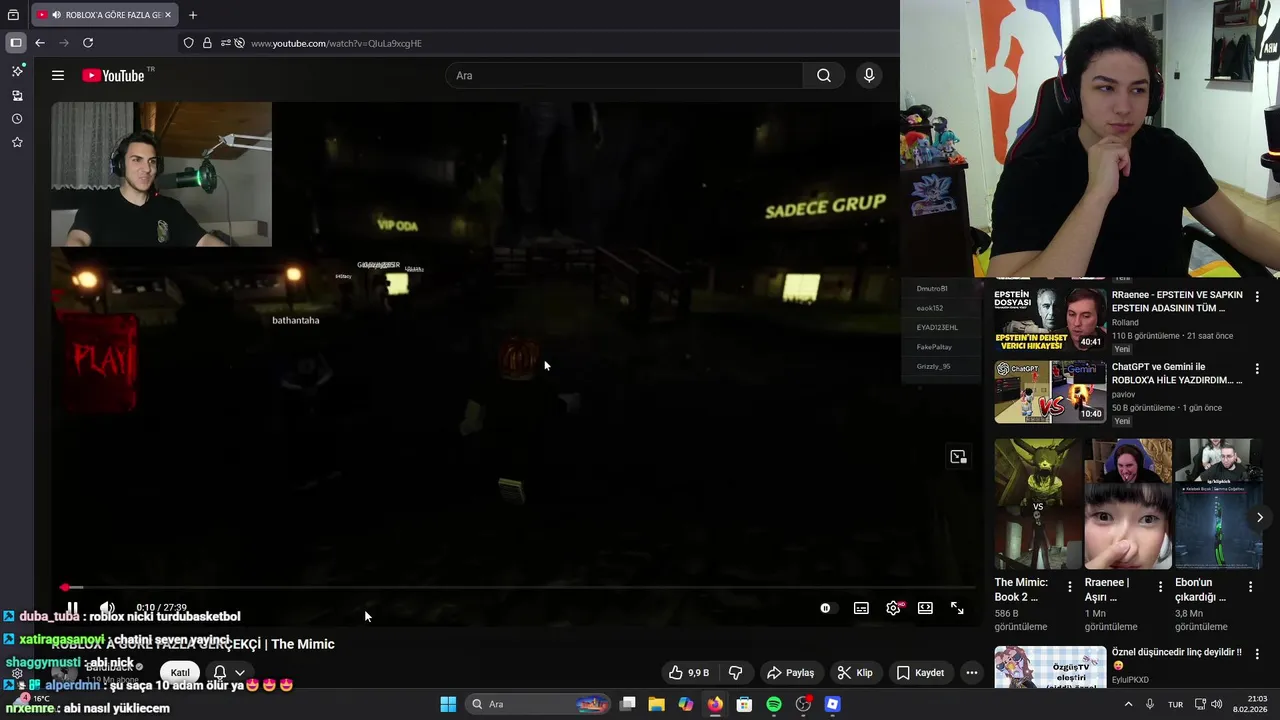This screenshot has width=1280, height=720.
Task: Open the Windows Start menu
Action: click(x=448, y=704)
